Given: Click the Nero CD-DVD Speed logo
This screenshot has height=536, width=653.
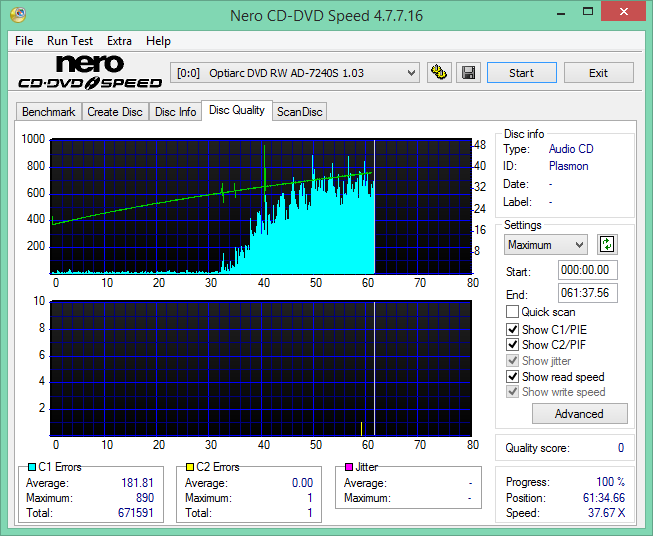Looking at the screenshot, I should click(x=90, y=73).
